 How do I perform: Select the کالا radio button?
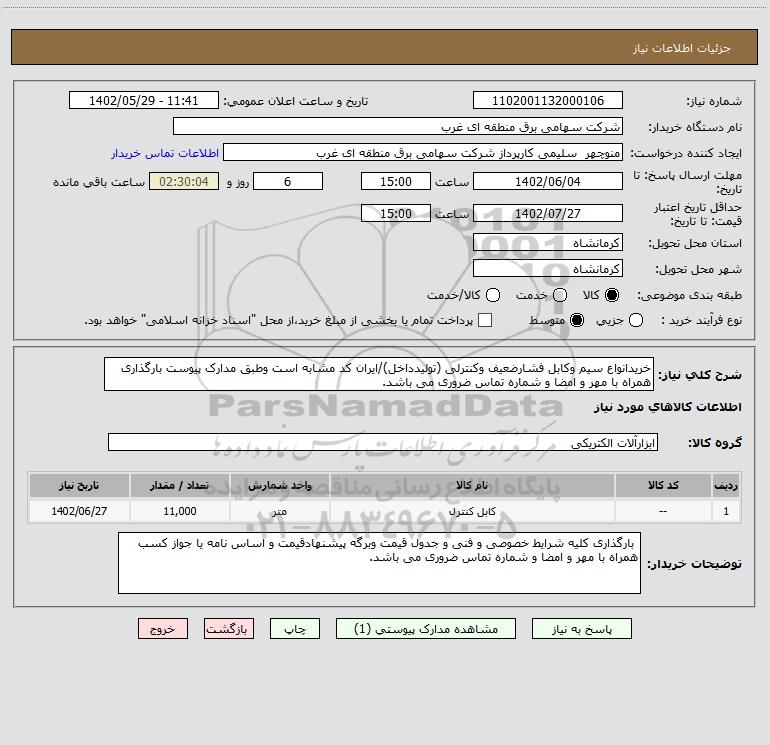coord(612,295)
